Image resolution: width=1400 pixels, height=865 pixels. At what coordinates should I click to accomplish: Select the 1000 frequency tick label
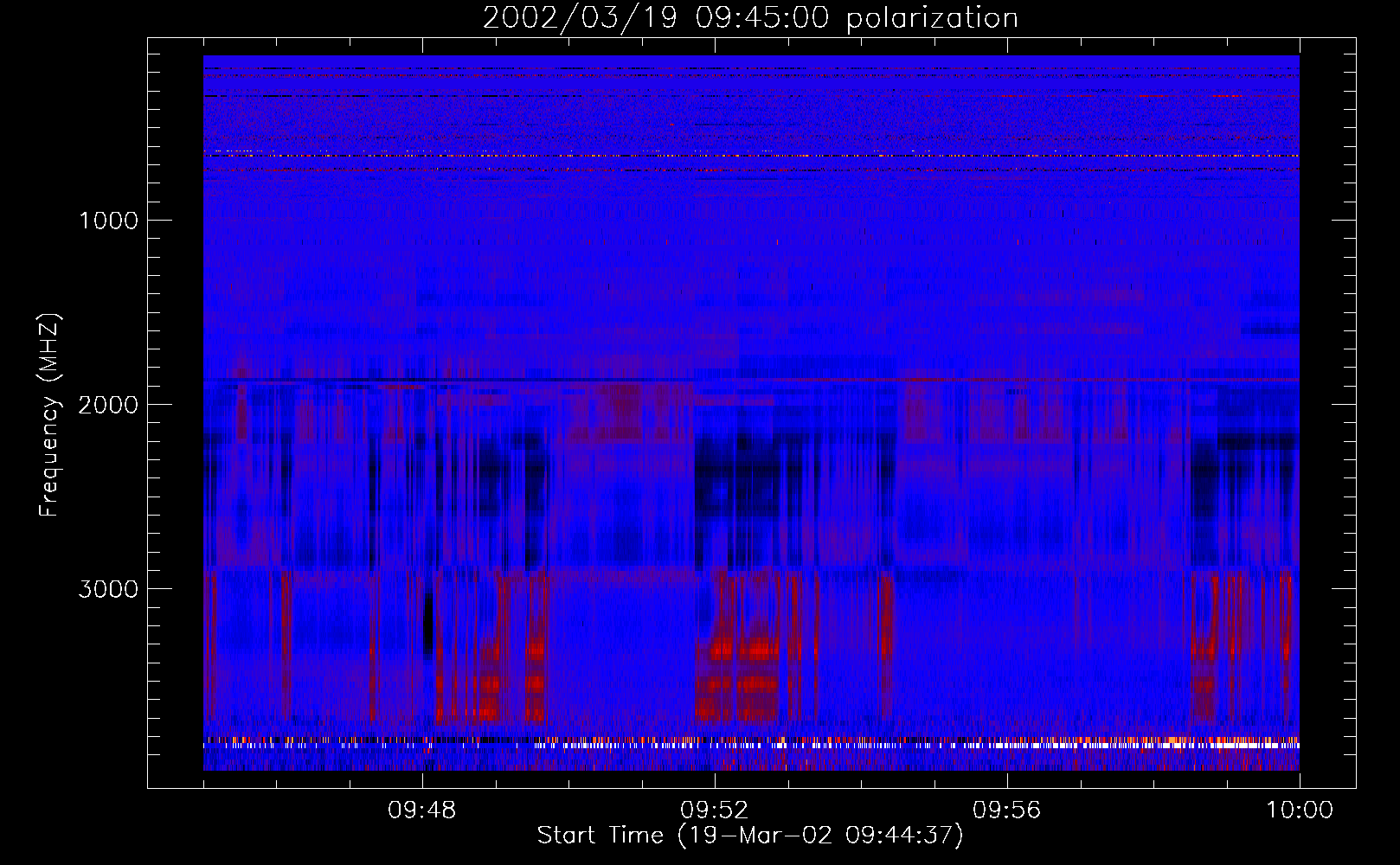(108, 221)
